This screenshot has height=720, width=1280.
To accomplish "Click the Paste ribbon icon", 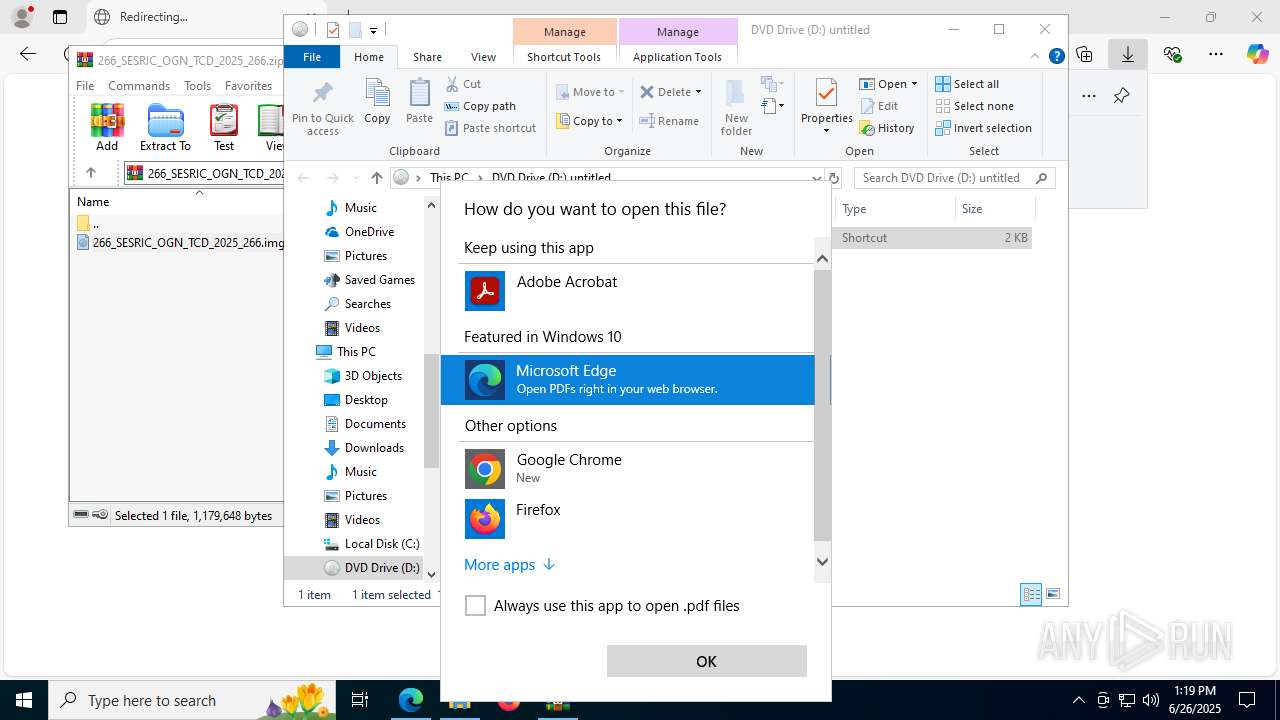I will [419, 102].
